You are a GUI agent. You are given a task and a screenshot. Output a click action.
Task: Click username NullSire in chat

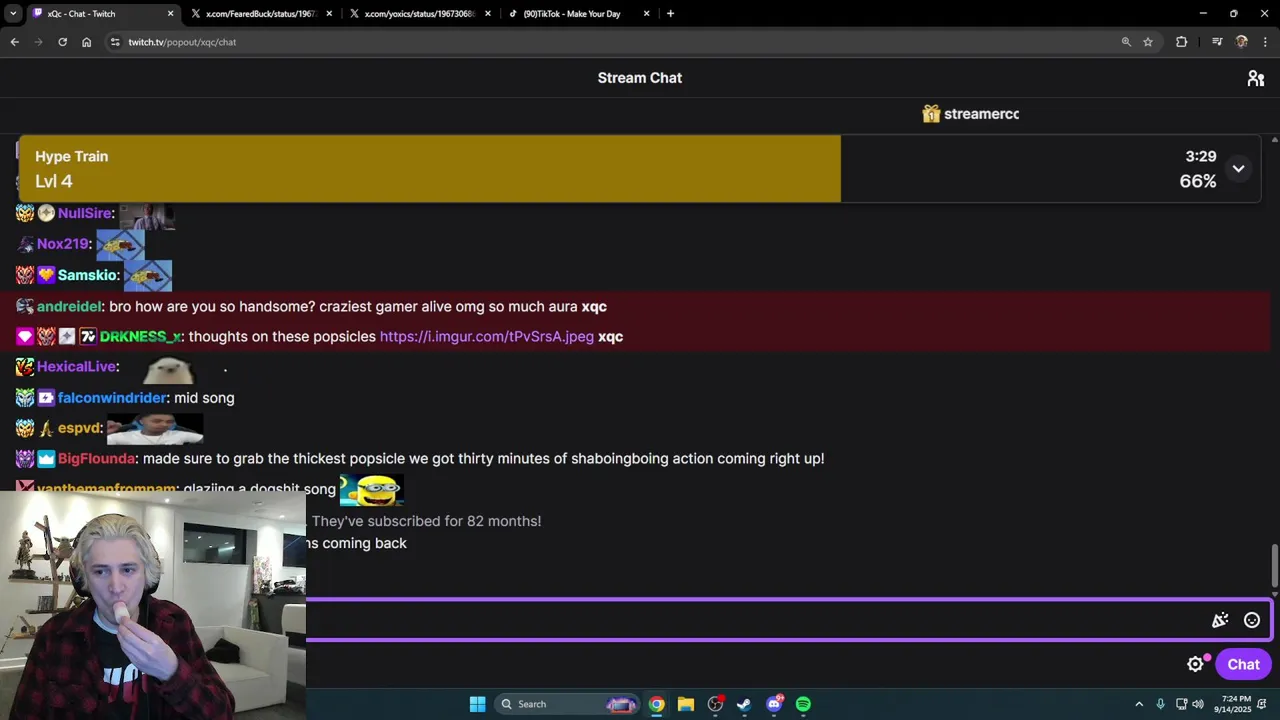coord(85,213)
